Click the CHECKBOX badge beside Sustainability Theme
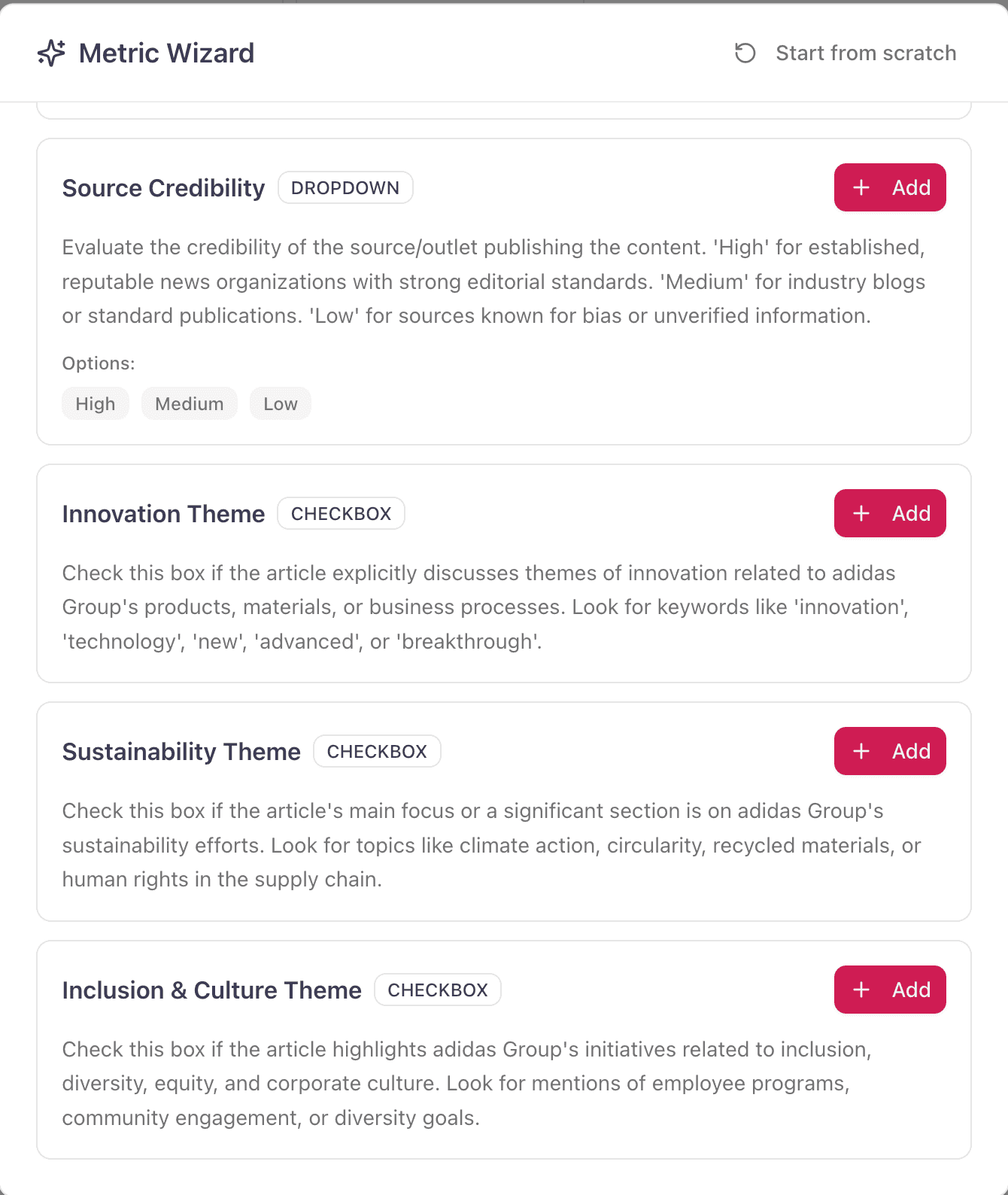Image resolution: width=1008 pixels, height=1195 pixels. click(x=377, y=752)
